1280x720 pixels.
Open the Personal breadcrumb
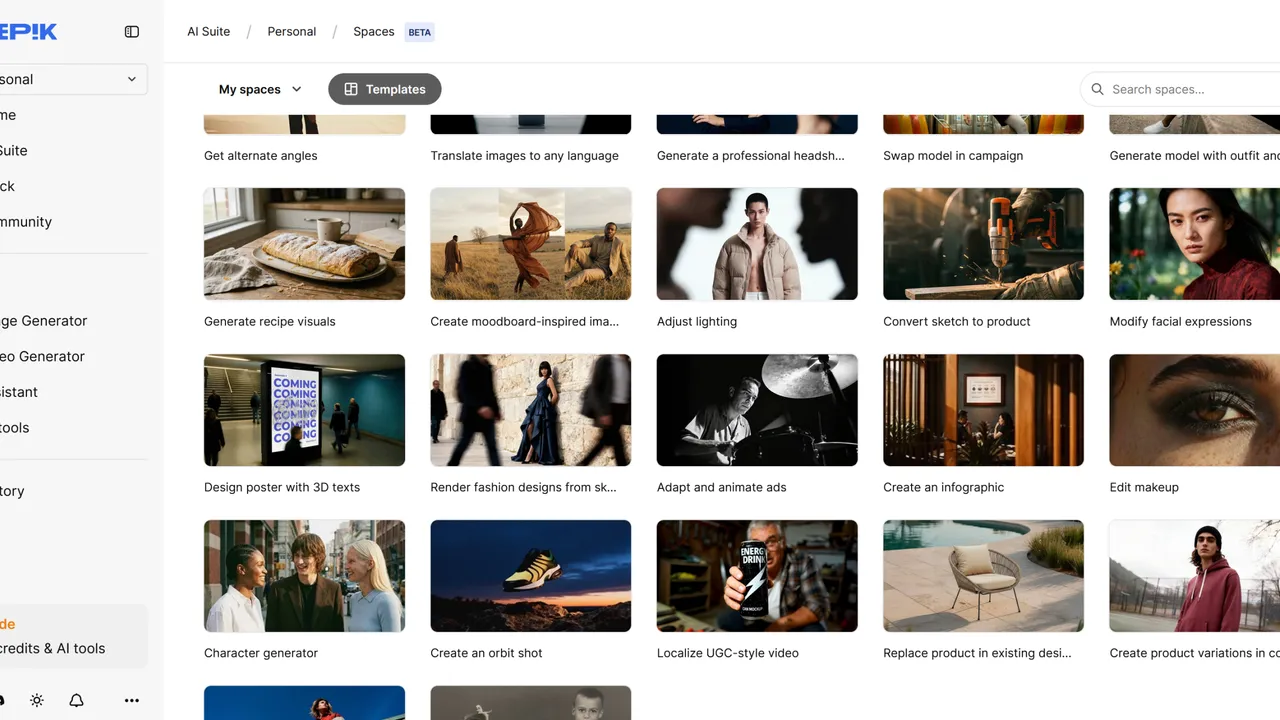(x=292, y=32)
